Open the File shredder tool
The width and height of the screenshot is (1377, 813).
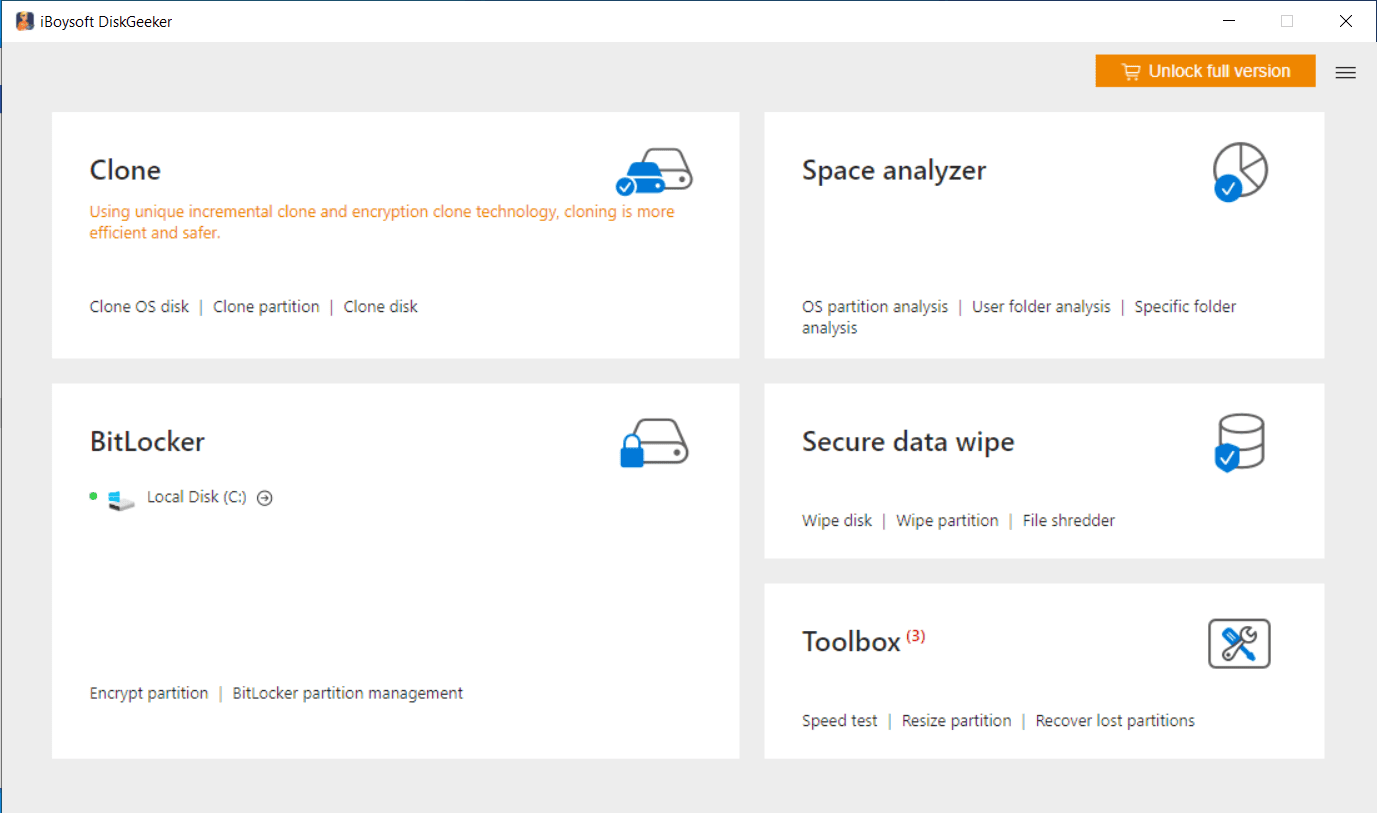click(x=1069, y=521)
